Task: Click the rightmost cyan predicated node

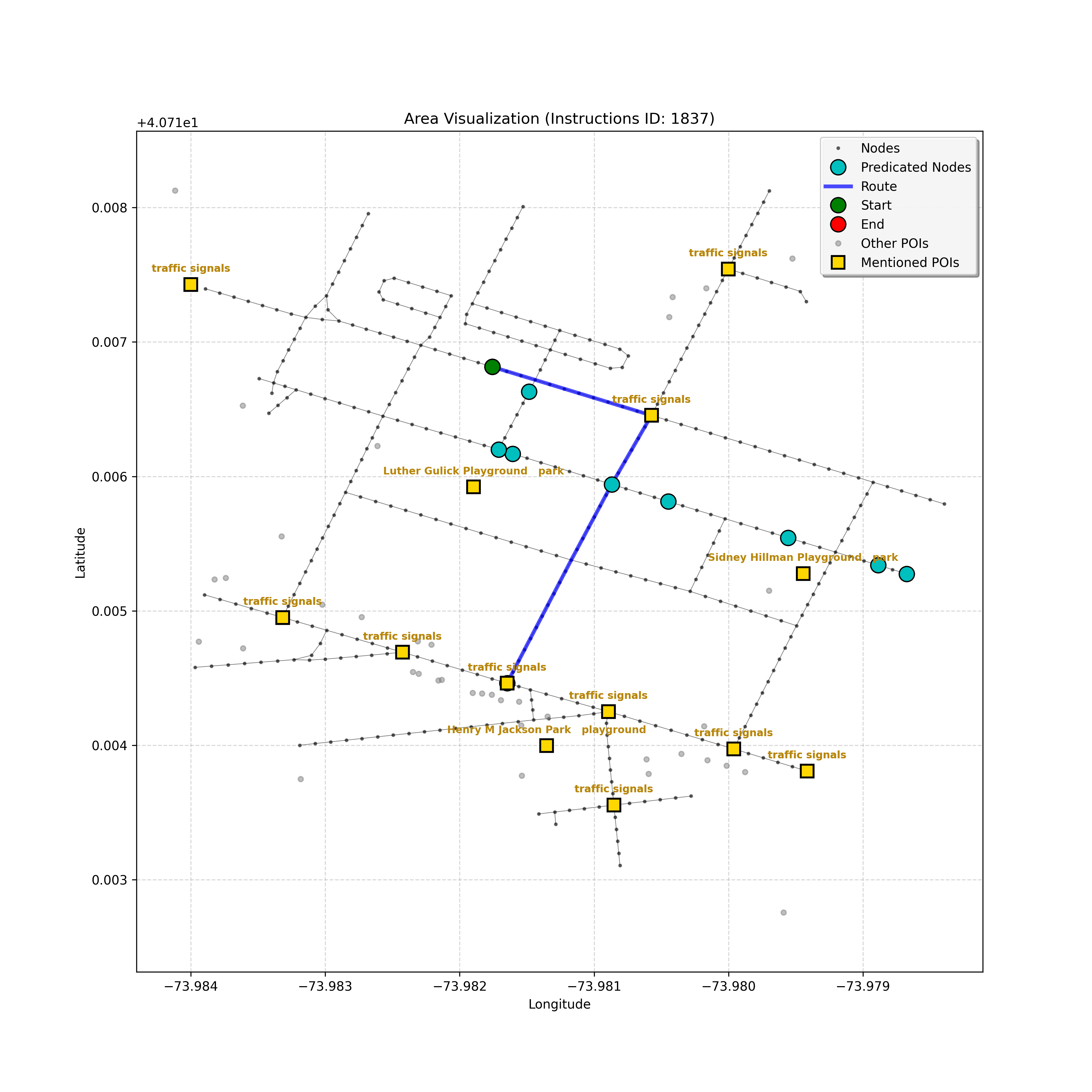Action: click(907, 574)
